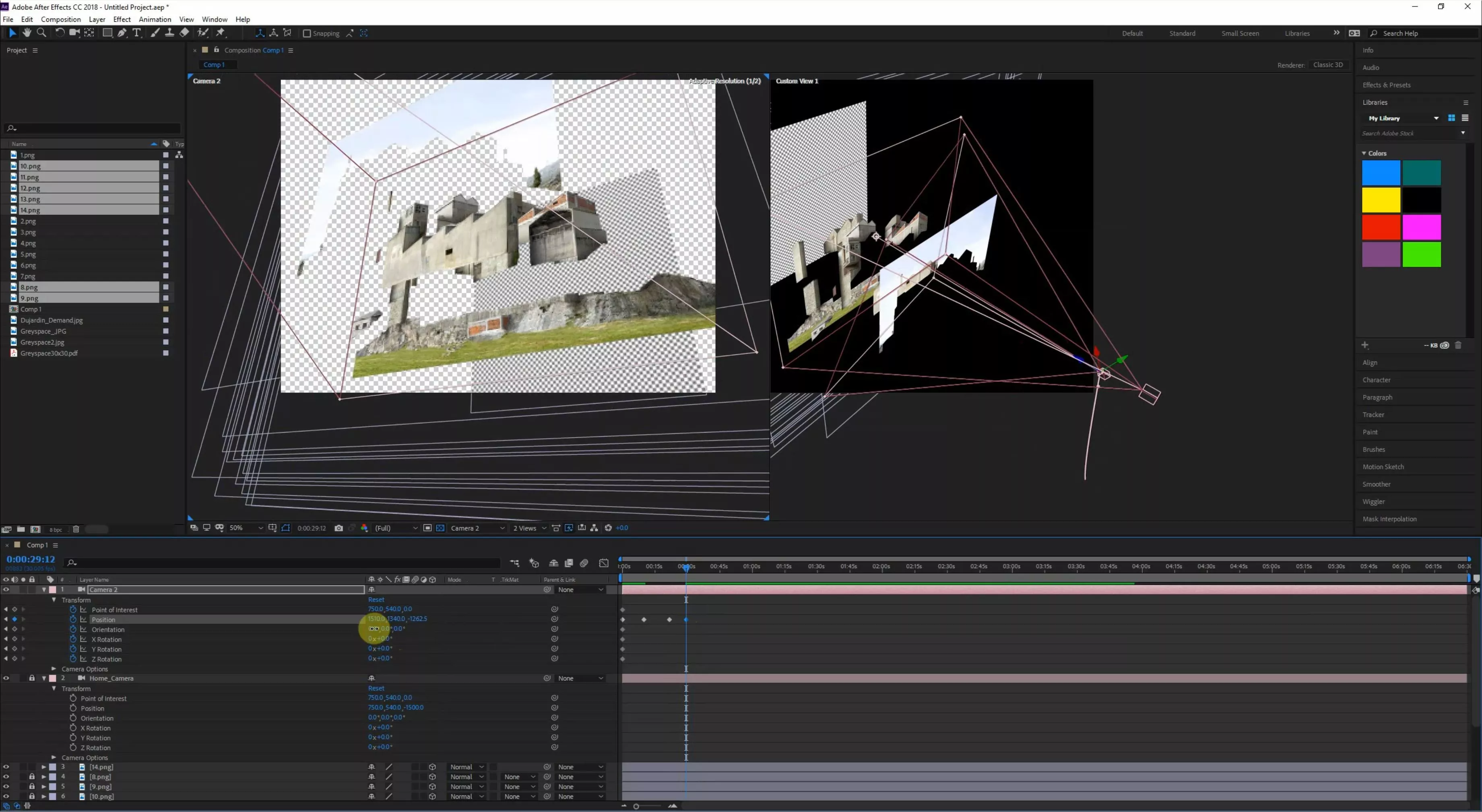
Task: Reset the Camera 2 Transform
Action: pyautogui.click(x=376, y=599)
